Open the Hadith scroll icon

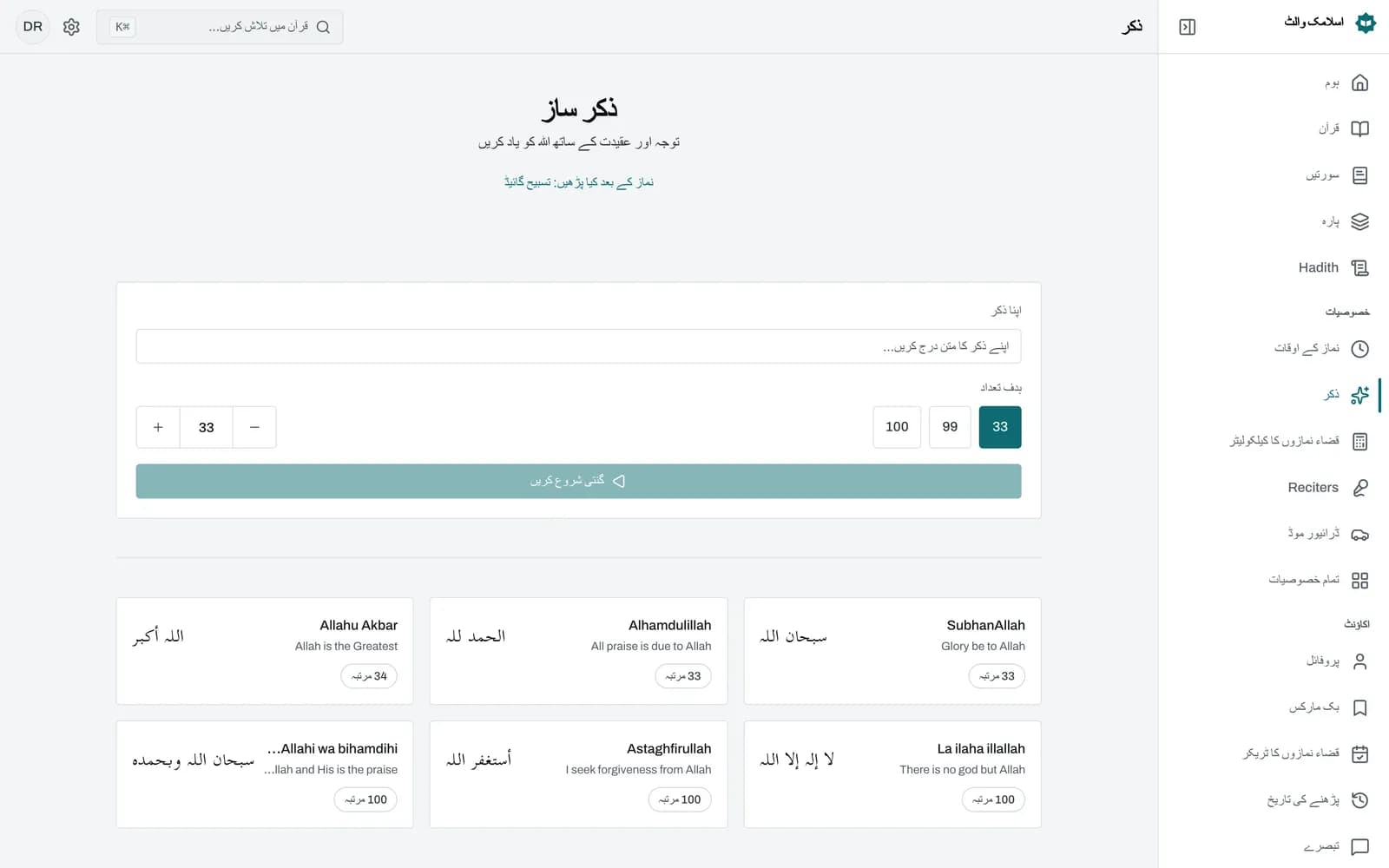pos(1359,267)
